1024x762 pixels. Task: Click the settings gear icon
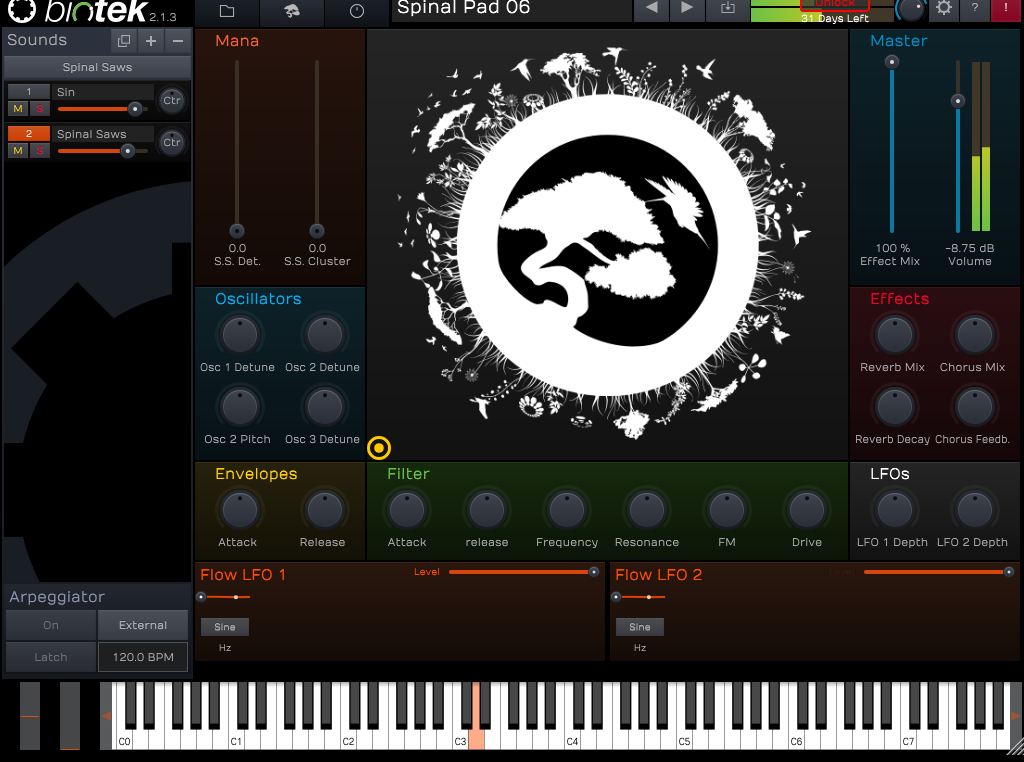coord(943,9)
